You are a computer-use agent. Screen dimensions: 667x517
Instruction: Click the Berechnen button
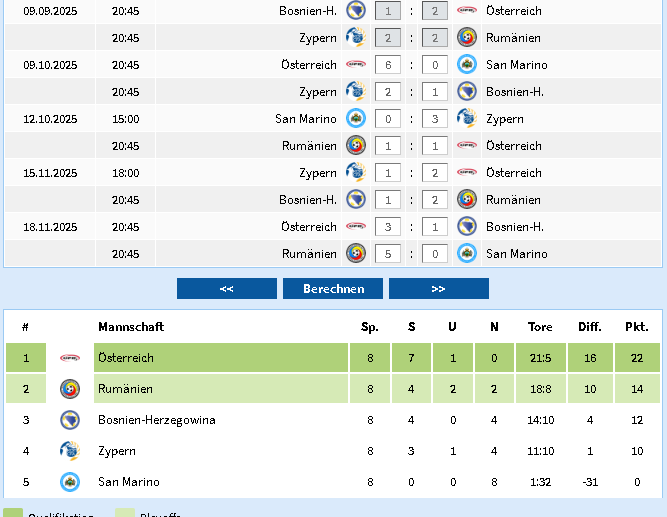tap(333, 289)
